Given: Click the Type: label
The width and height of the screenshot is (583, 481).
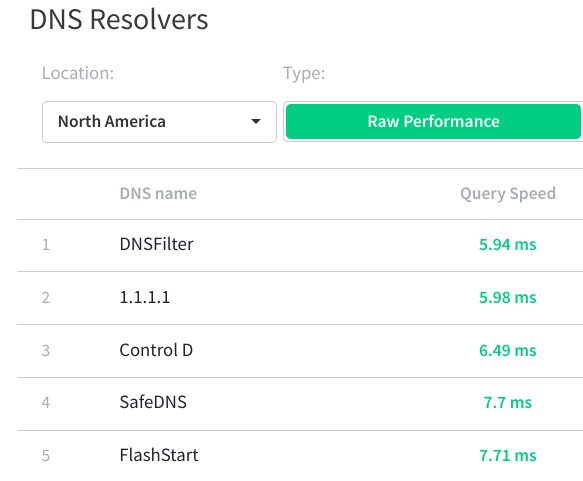Looking at the screenshot, I should [x=304, y=73].
